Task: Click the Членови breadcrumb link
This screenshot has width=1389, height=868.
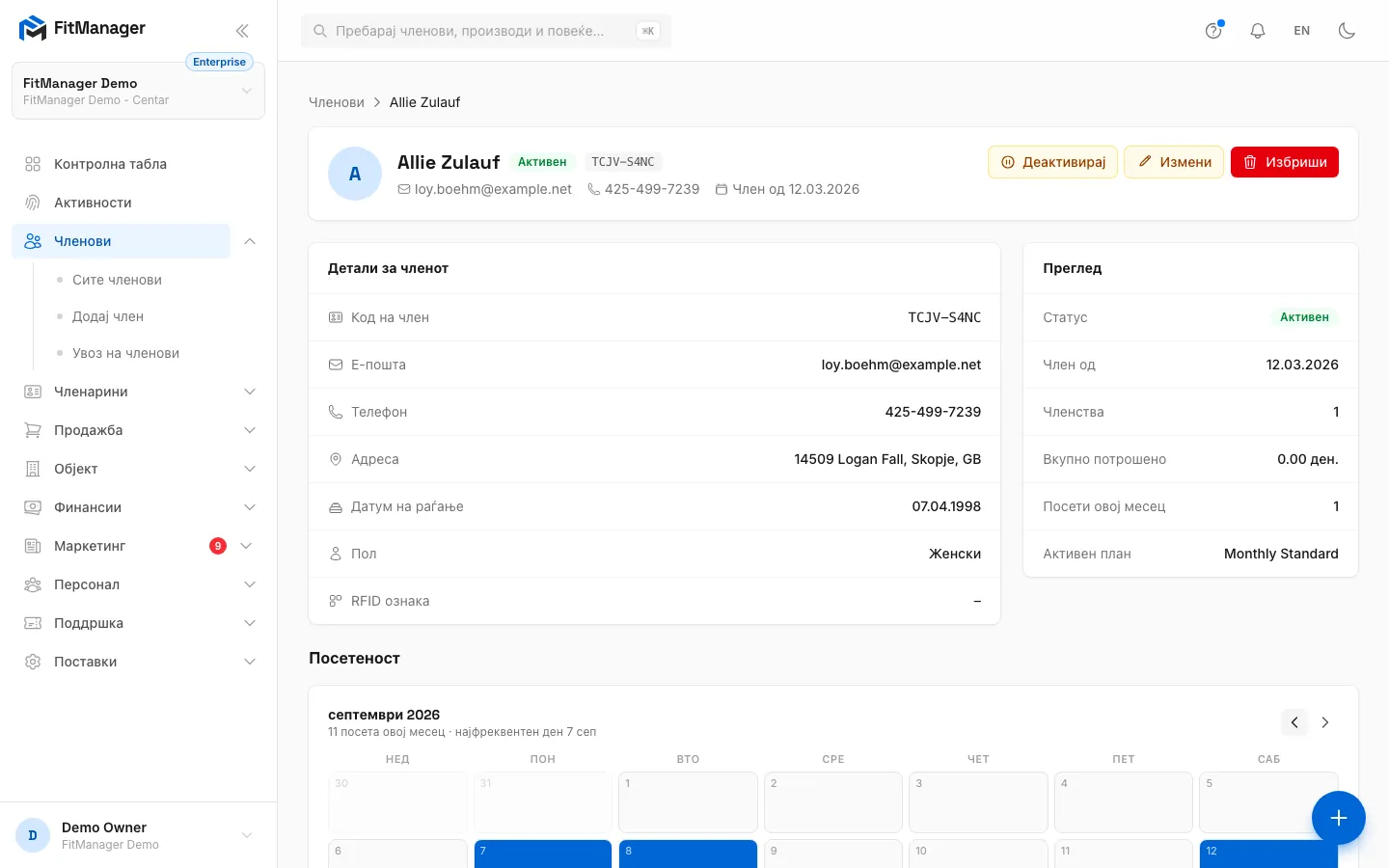Action: click(337, 102)
